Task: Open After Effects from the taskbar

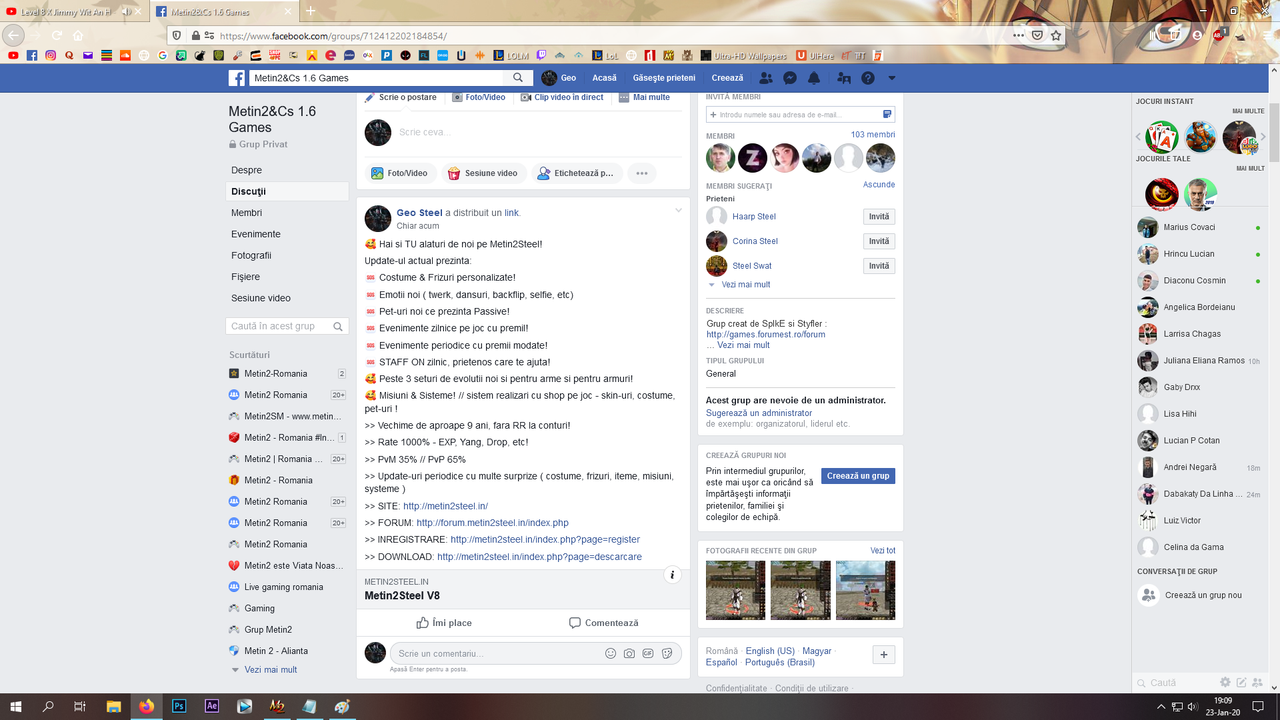Action: pyautogui.click(x=212, y=706)
